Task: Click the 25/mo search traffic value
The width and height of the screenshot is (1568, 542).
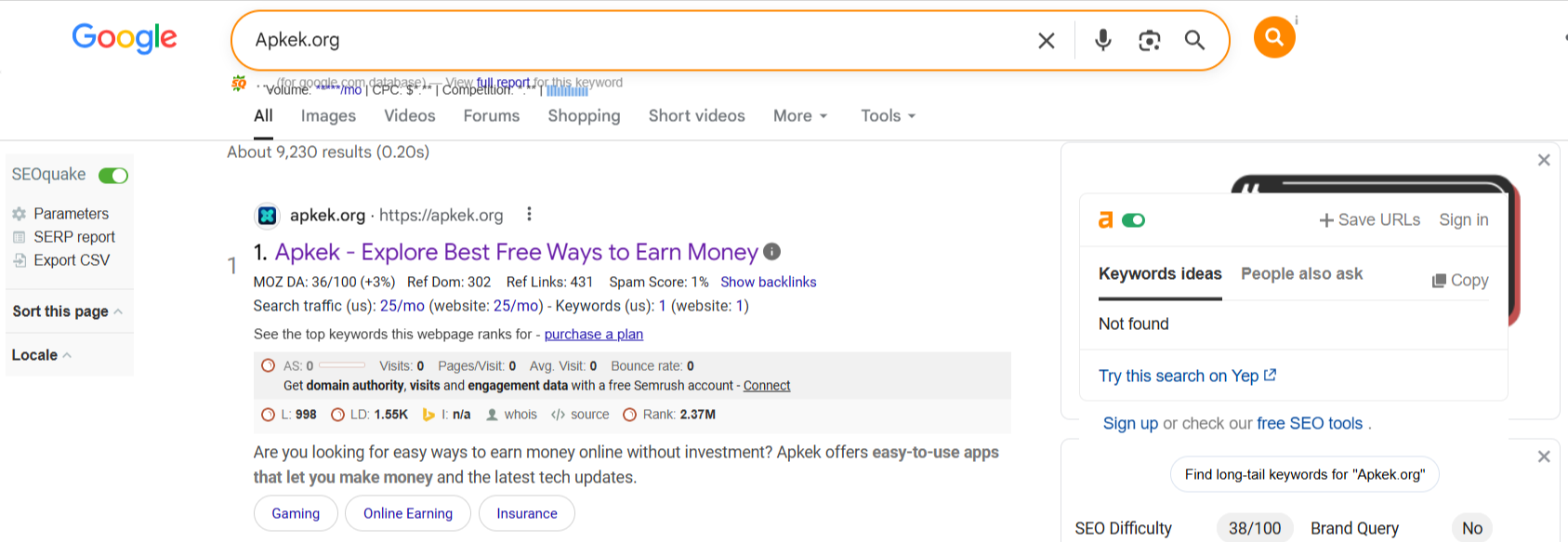Action: point(402,306)
